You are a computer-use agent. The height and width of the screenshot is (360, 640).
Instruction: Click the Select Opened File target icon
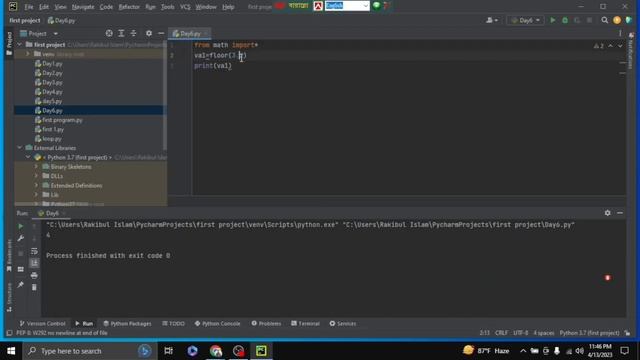[x=109, y=33]
